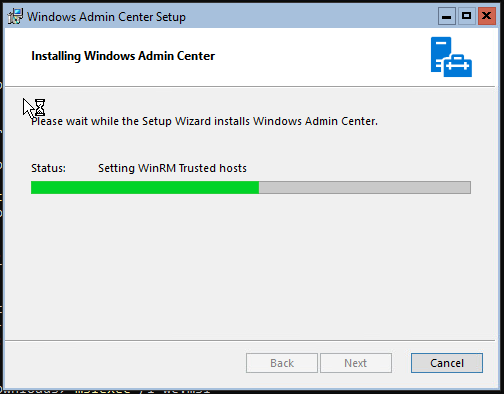Click the empty gray area below the progress bar

pos(250,267)
